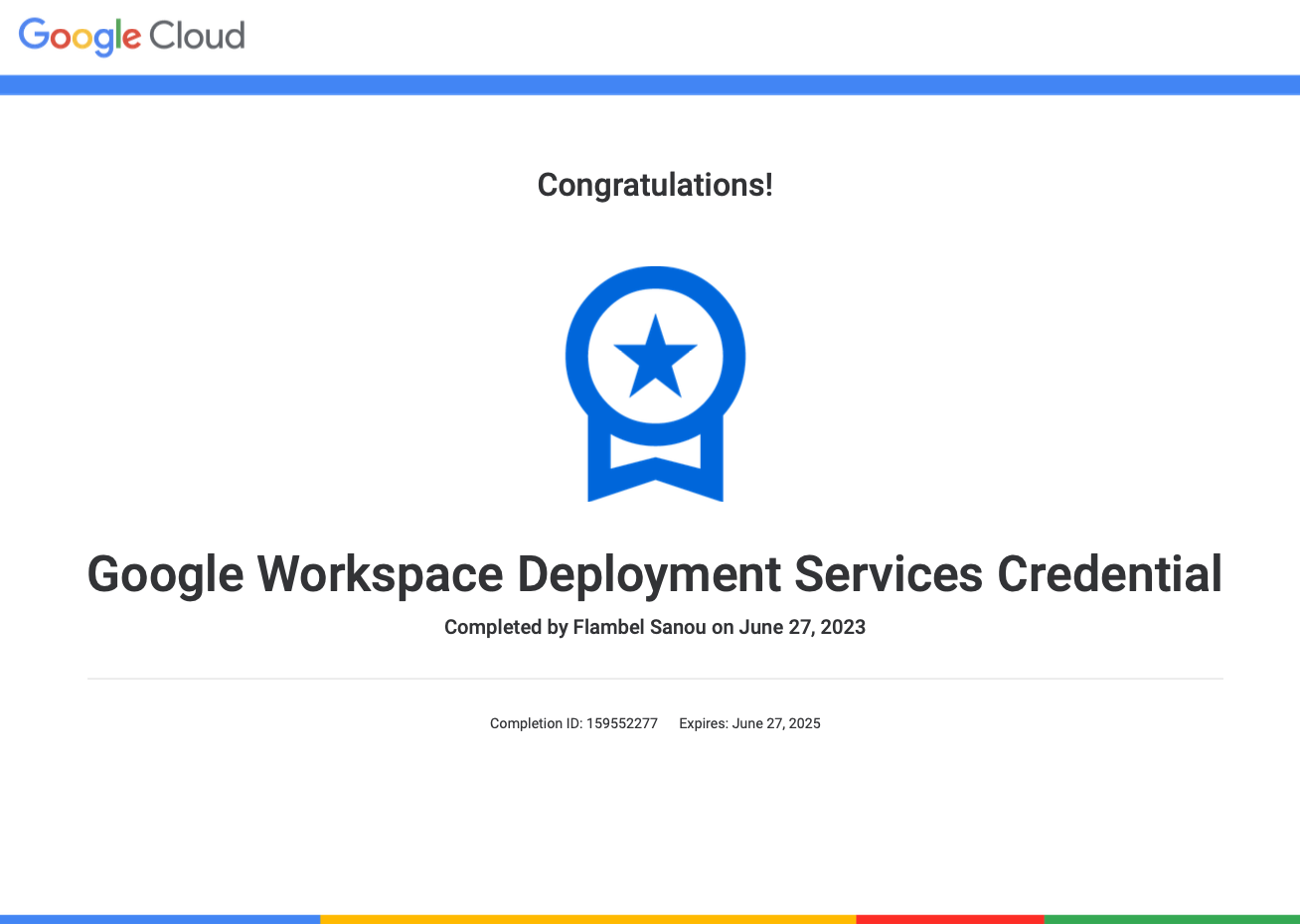Screen dimensions: 1300x924
Task: Click the completion date June 27, 2023
Action: click(x=802, y=627)
